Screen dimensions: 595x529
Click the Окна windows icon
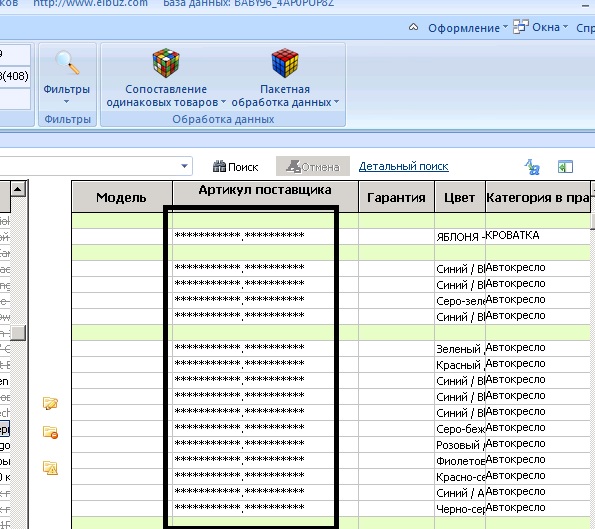click(x=521, y=27)
